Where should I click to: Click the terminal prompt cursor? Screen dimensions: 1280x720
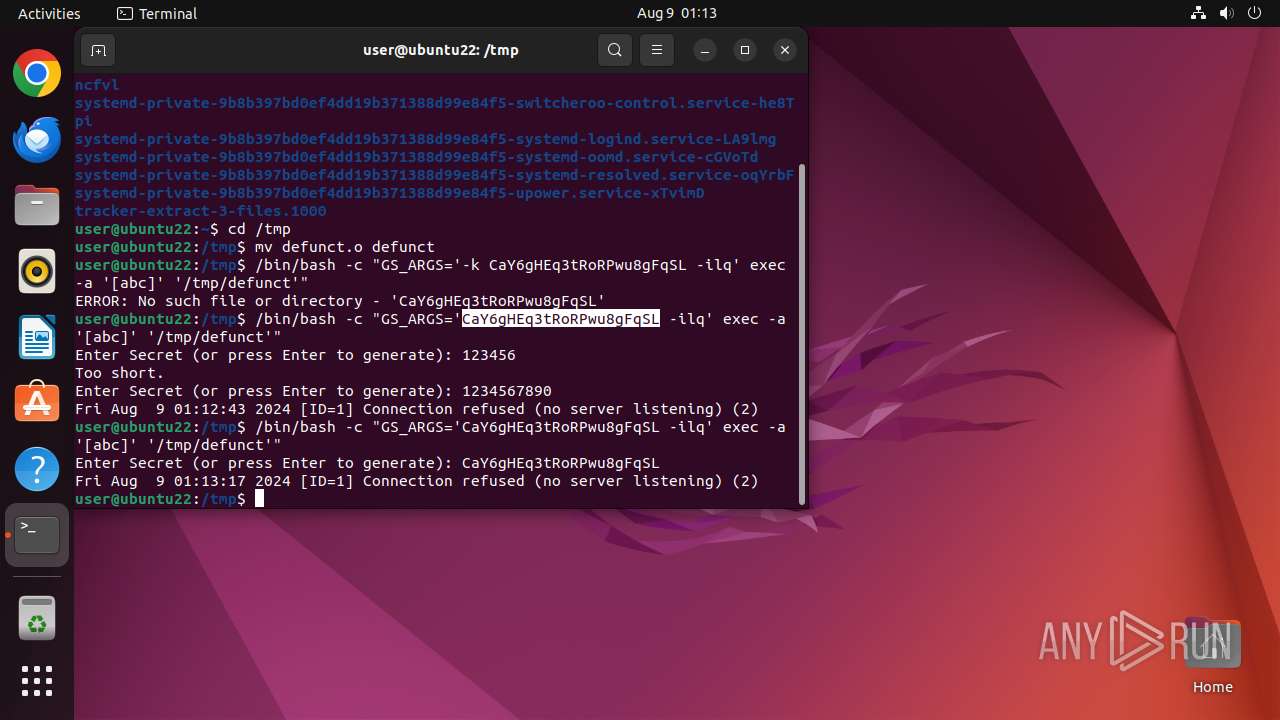tap(259, 499)
